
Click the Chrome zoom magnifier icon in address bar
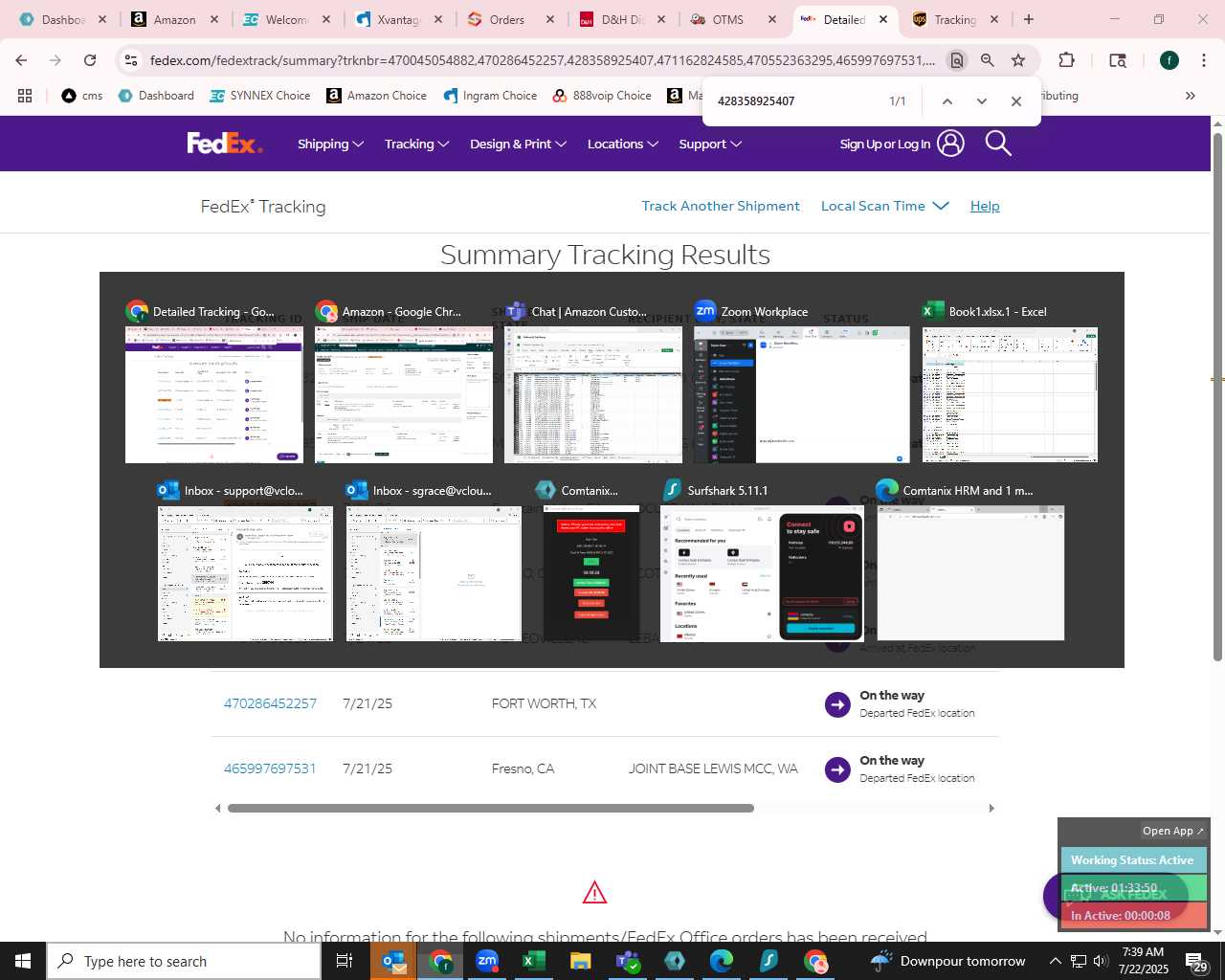point(988,60)
